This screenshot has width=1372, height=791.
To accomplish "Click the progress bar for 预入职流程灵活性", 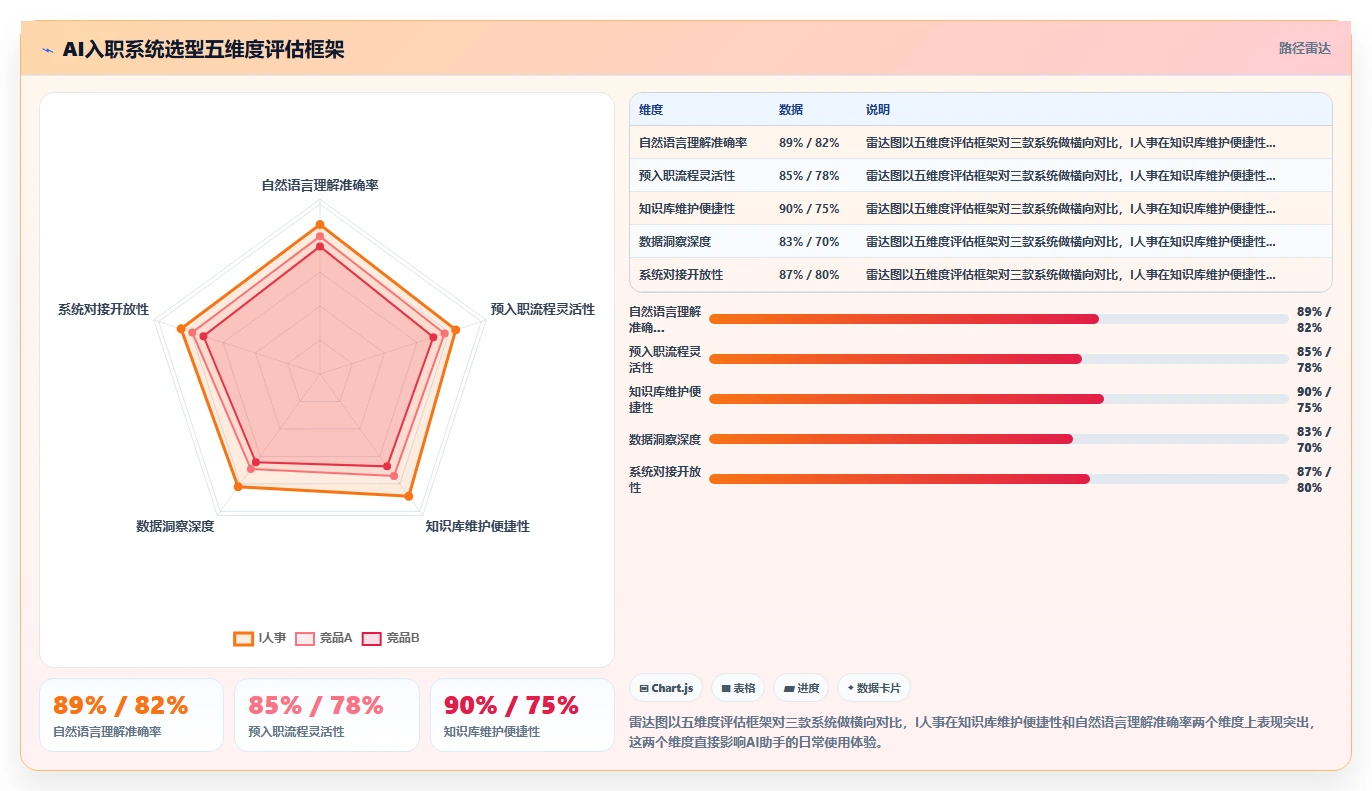I will tap(999, 359).
